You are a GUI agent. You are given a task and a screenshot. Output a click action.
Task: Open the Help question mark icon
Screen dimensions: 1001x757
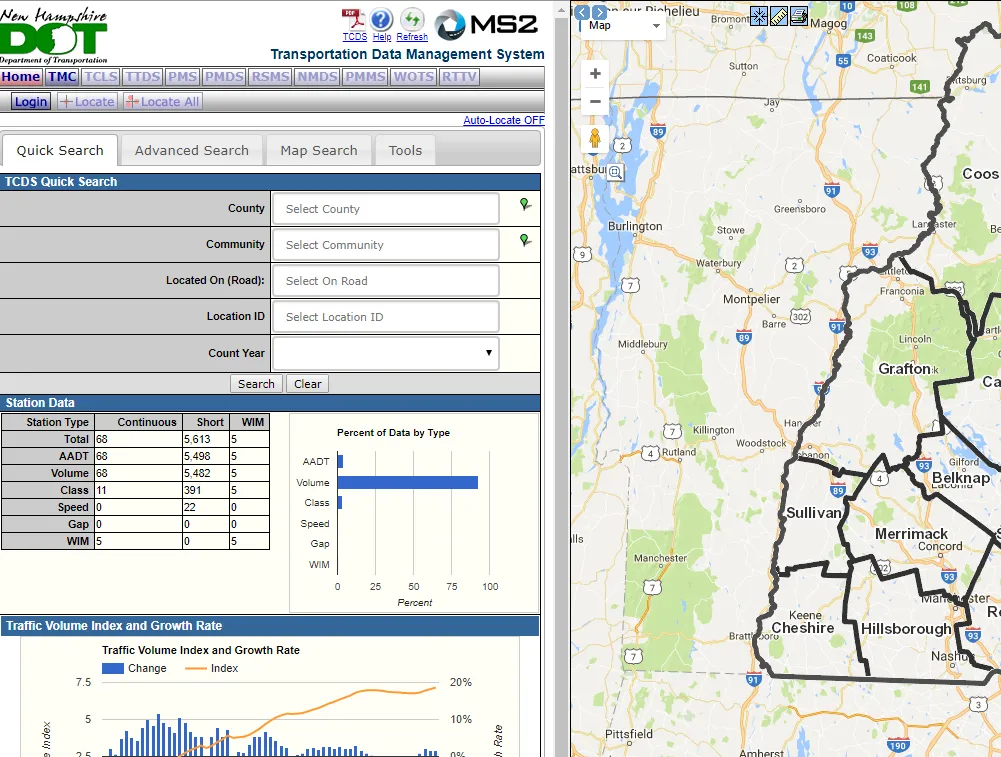[x=381, y=19]
